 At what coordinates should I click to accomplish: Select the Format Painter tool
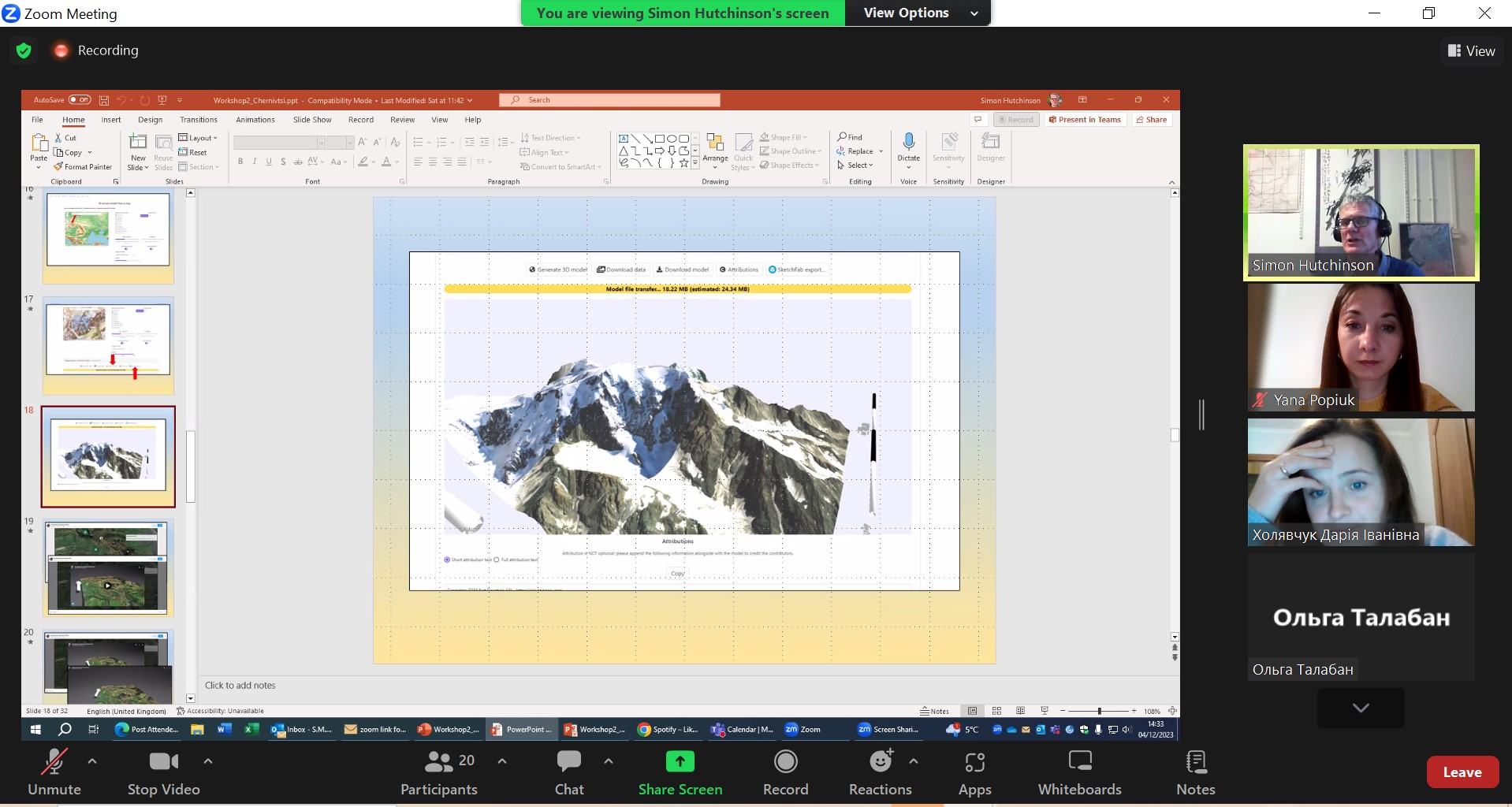[83, 167]
